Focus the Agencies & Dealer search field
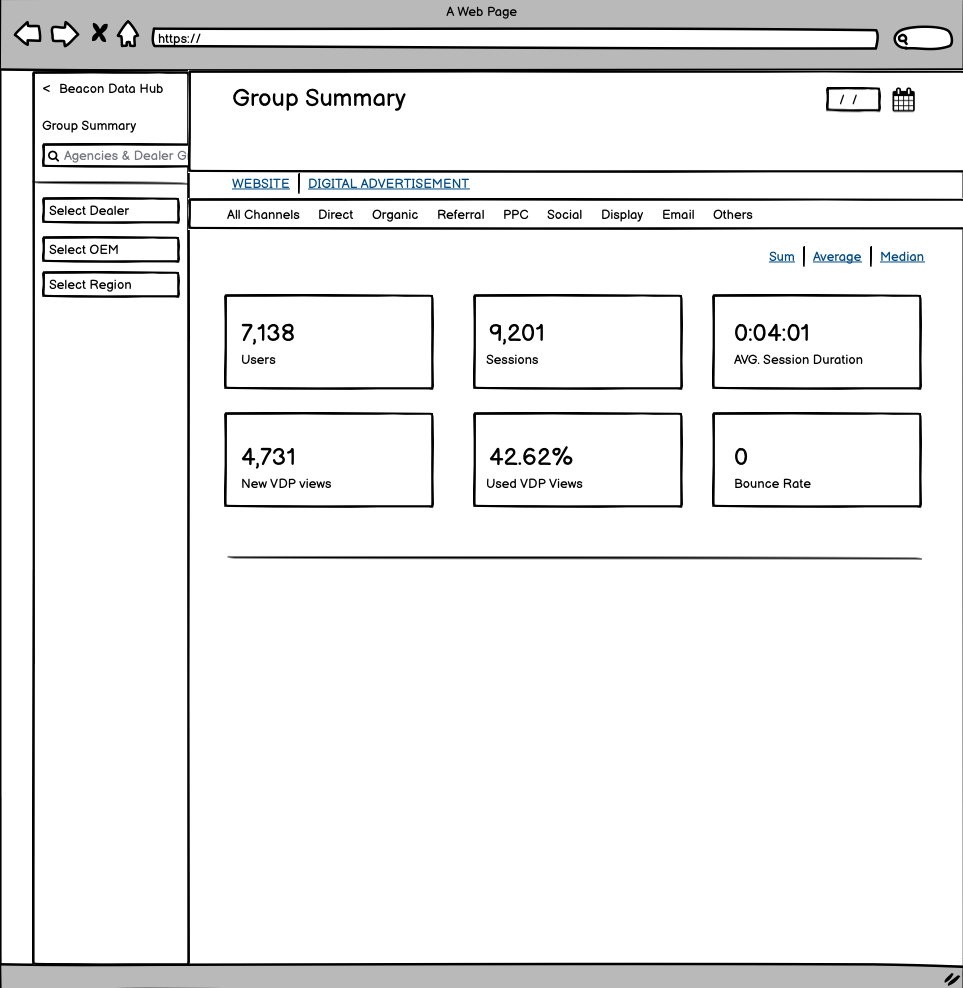Image resolution: width=963 pixels, height=988 pixels. (115, 156)
